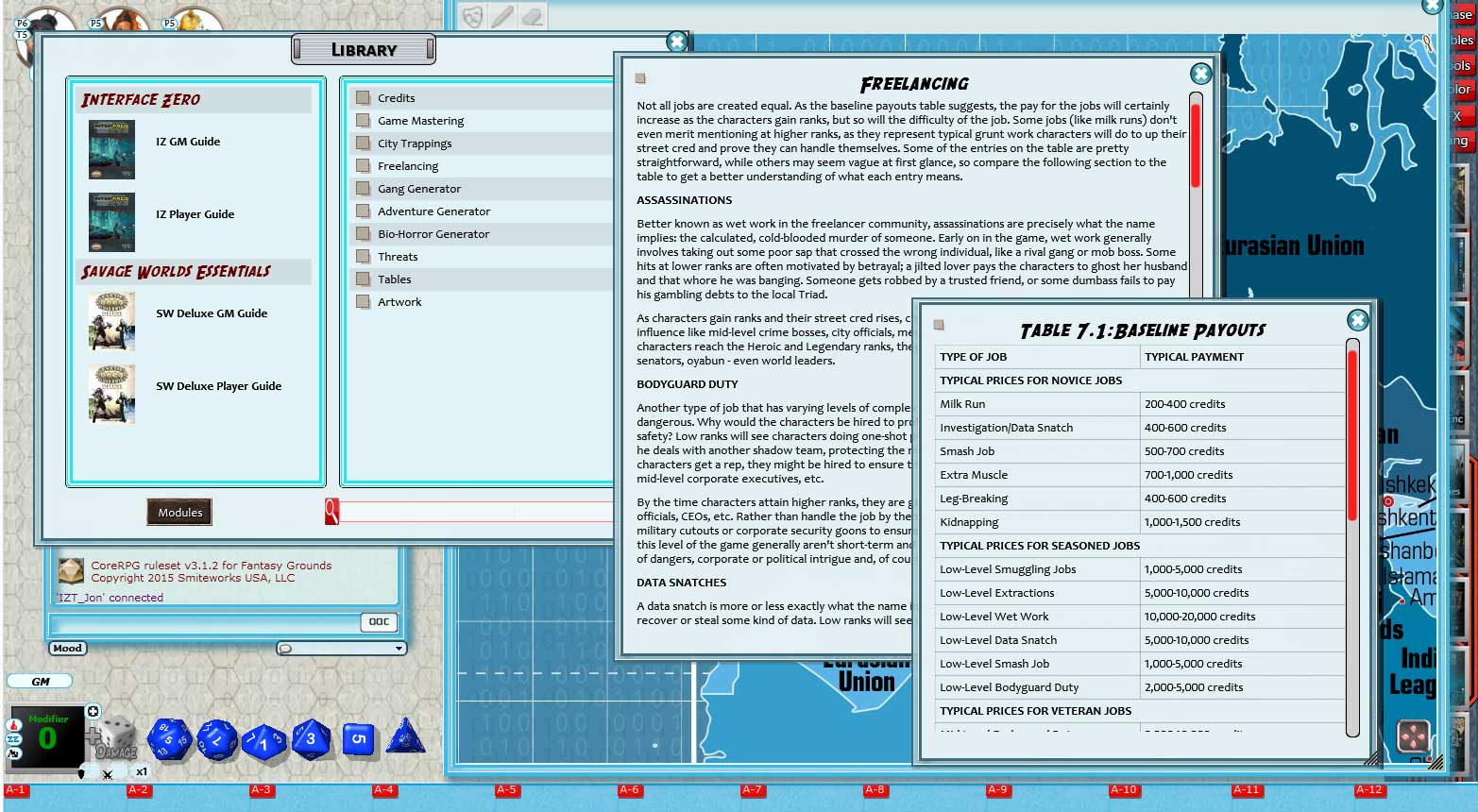Toggle the ZZ status icon beside the Modifier box
This screenshot has height=812, width=1478.
point(13,738)
